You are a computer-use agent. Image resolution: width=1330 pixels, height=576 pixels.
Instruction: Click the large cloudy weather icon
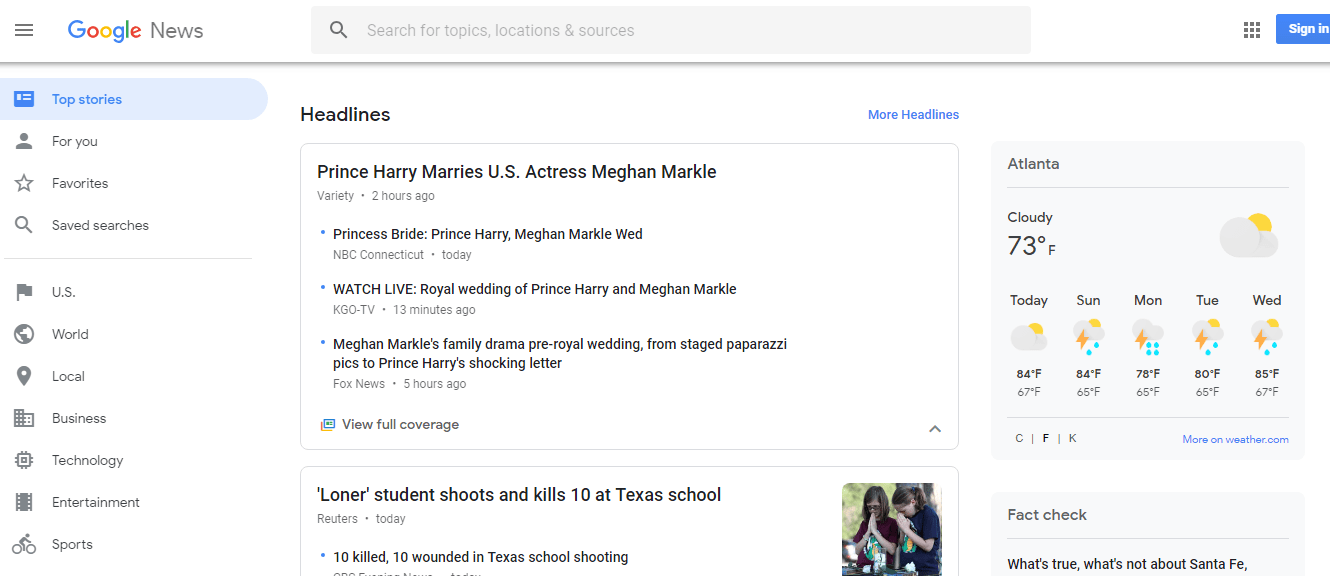point(1249,236)
